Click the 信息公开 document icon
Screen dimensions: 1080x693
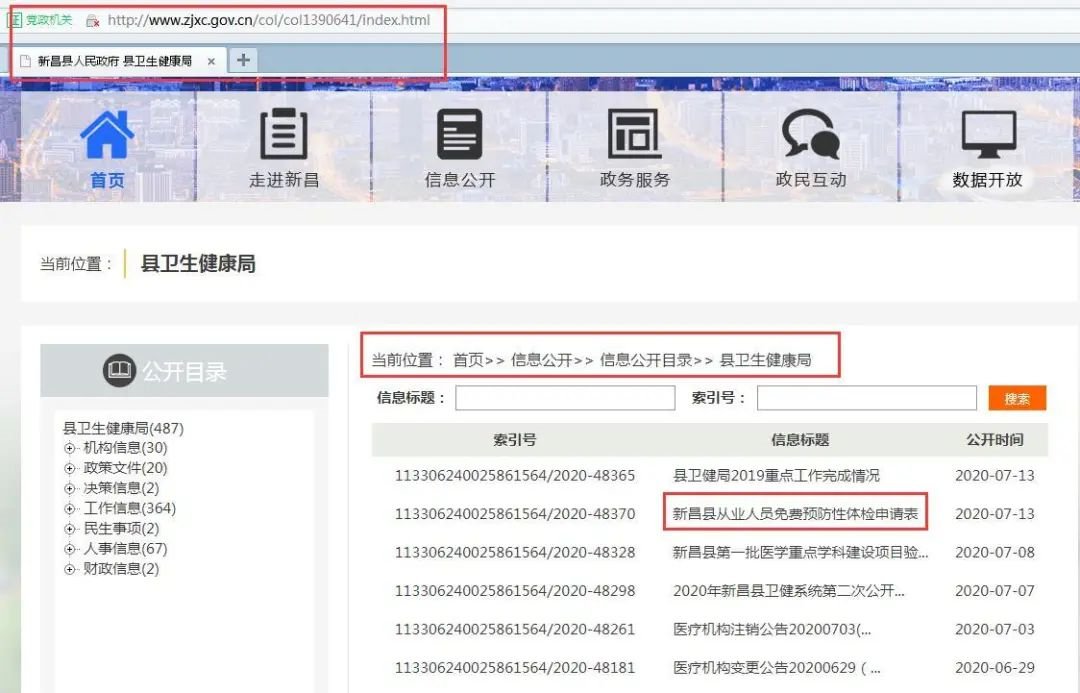[x=459, y=135]
